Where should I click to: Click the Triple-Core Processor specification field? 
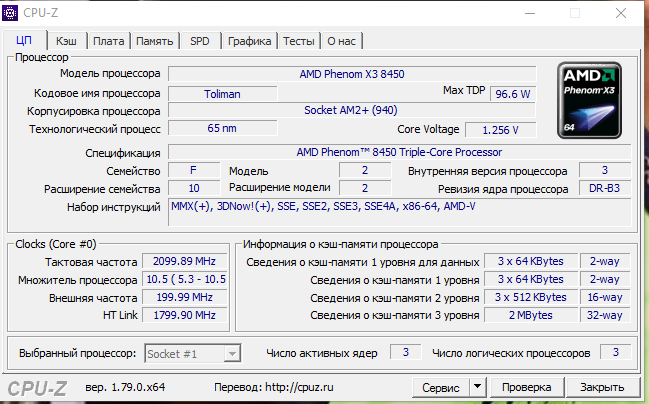pos(399,152)
